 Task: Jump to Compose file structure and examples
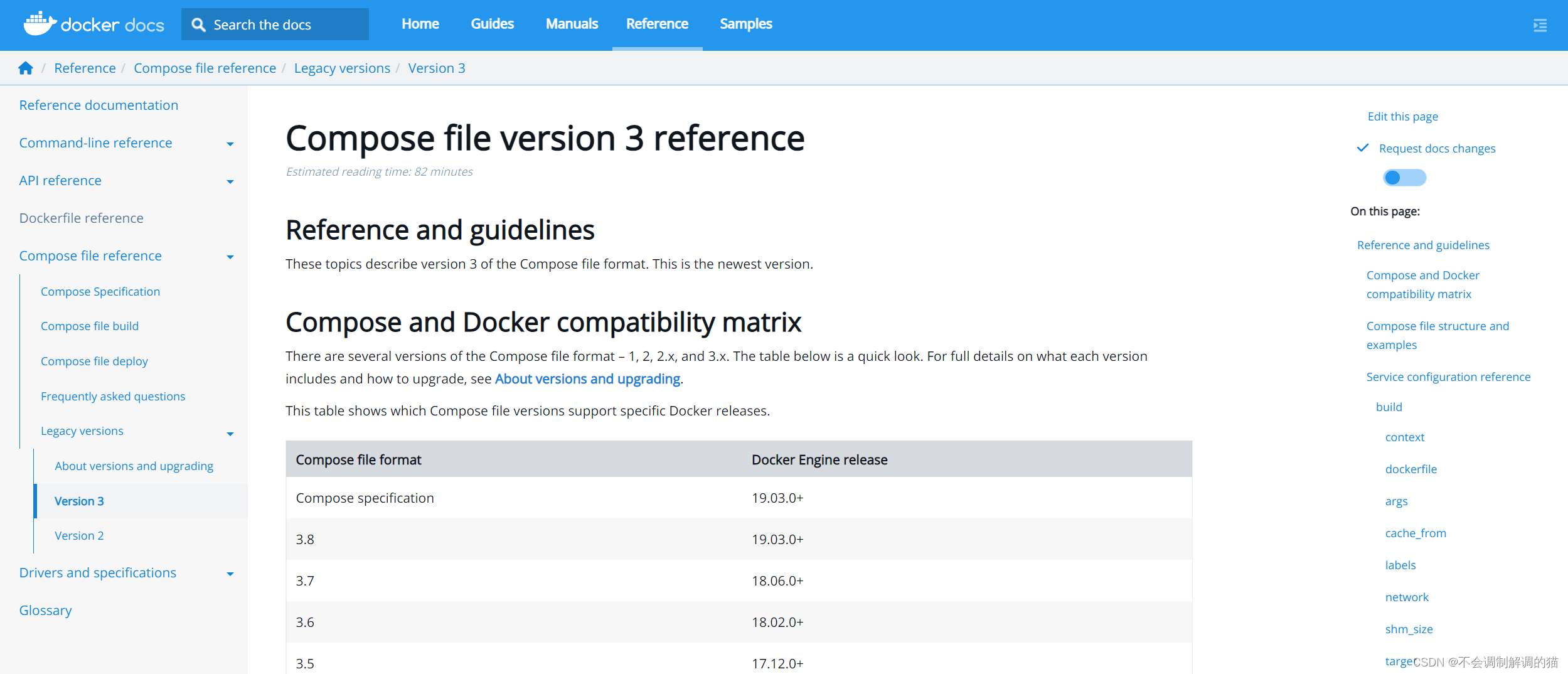[1437, 335]
